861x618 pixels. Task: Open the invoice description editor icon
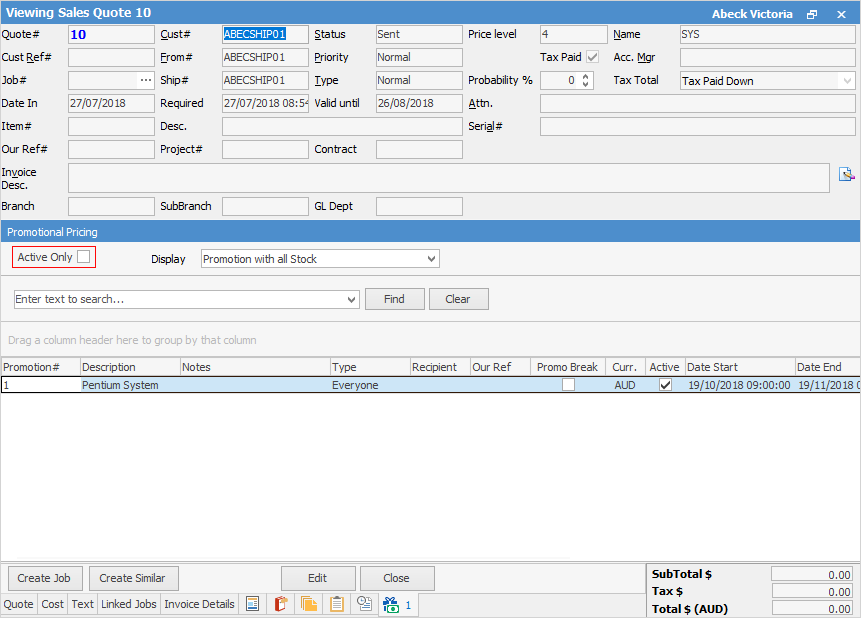point(847,174)
